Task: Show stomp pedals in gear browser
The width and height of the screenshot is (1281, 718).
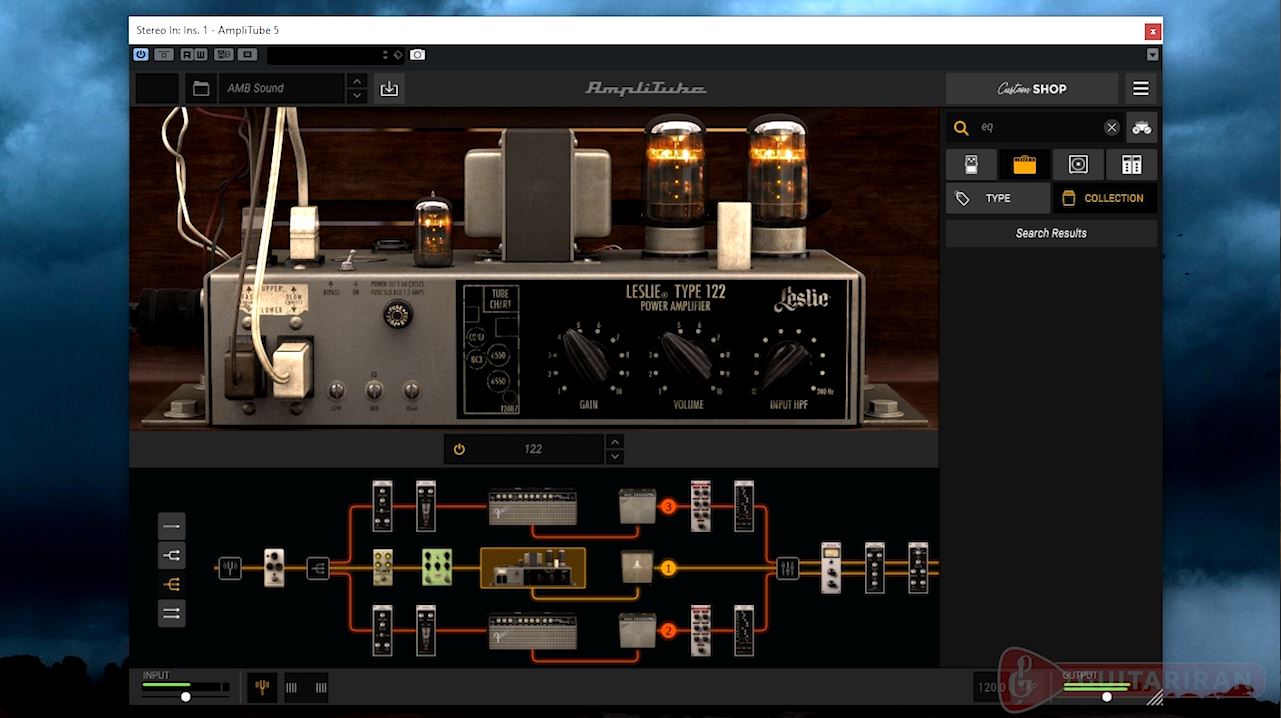Action: [971, 164]
